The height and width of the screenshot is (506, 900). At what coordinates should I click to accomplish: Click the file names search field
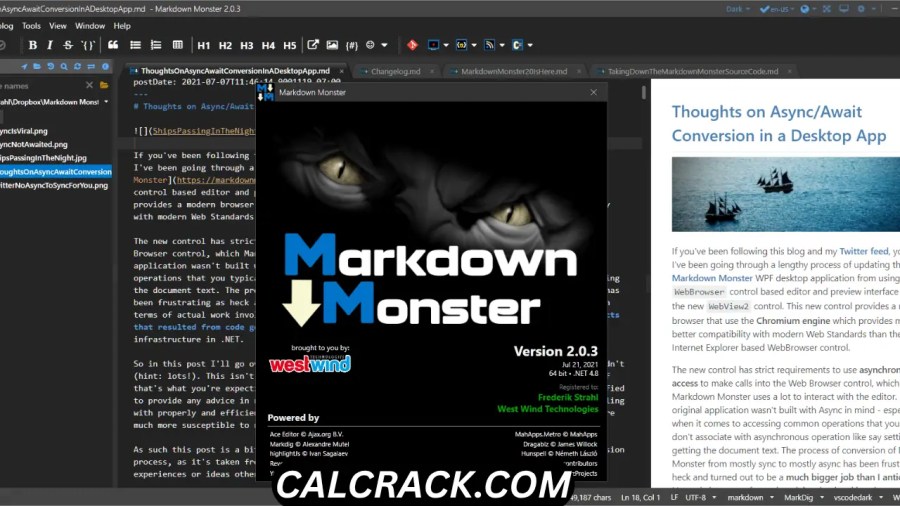pyautogui.click(x=41, y=85)
